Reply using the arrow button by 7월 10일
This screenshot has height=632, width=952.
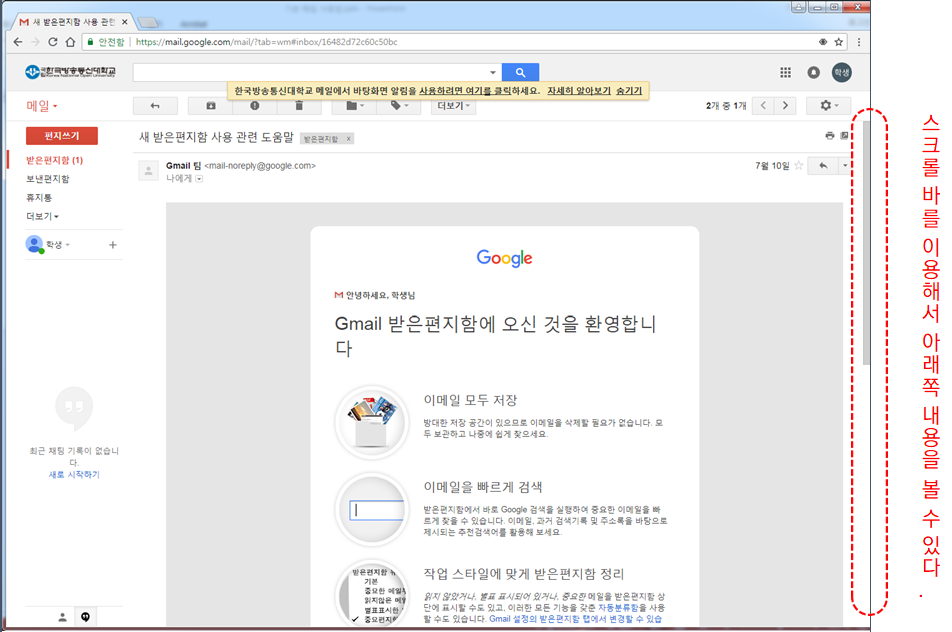point(823,166)
